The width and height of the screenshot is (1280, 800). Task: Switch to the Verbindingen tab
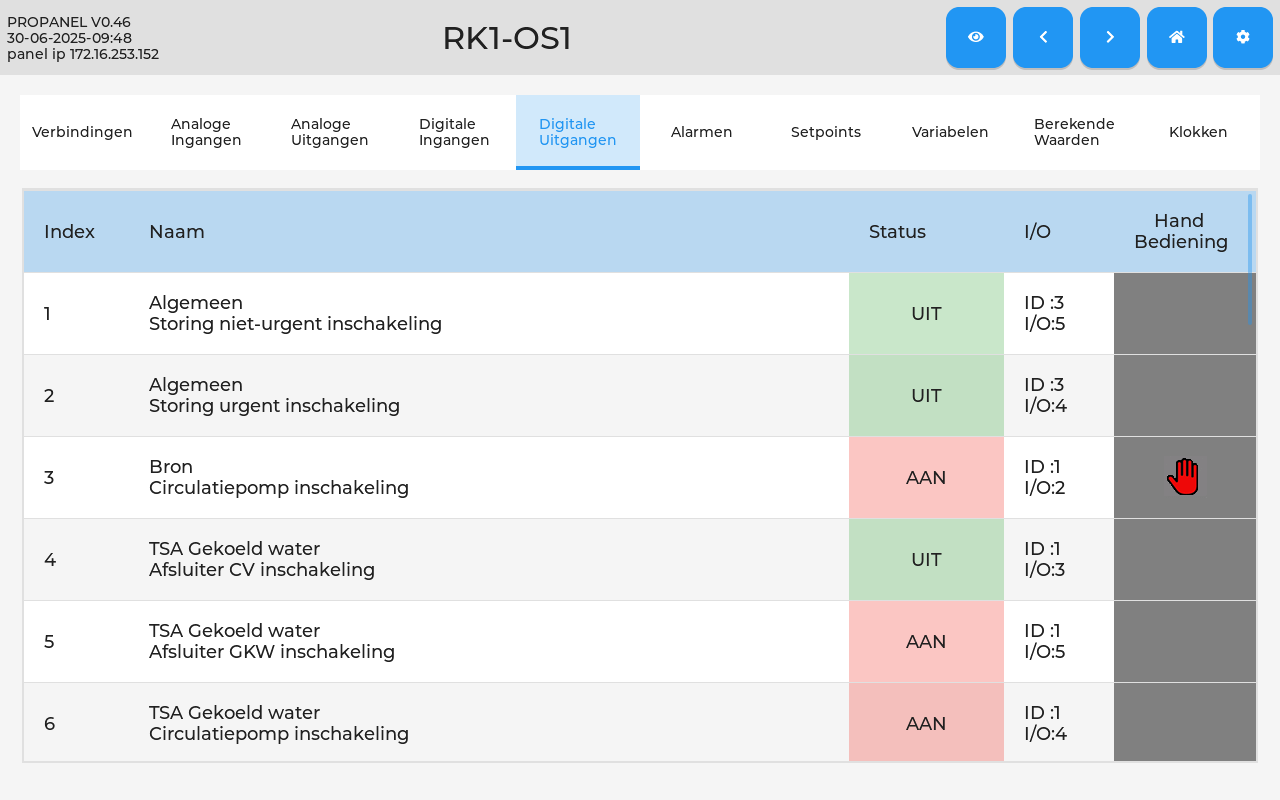[82, 132]
